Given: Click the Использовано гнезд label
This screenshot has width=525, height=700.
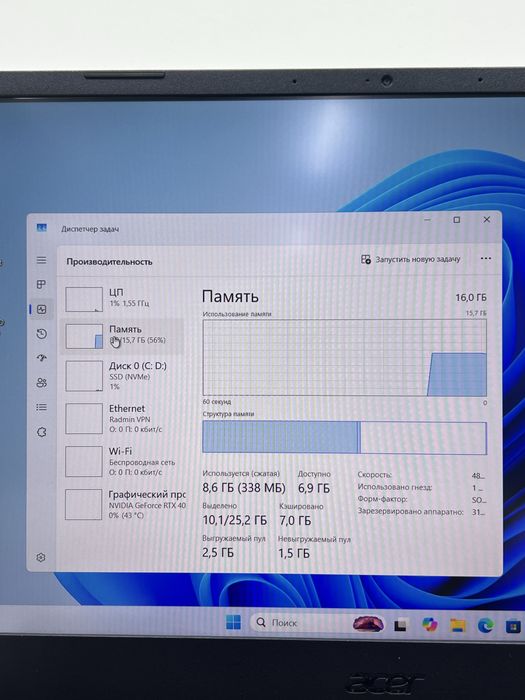Looking at the screenshot, I should [x=395, y=487].
